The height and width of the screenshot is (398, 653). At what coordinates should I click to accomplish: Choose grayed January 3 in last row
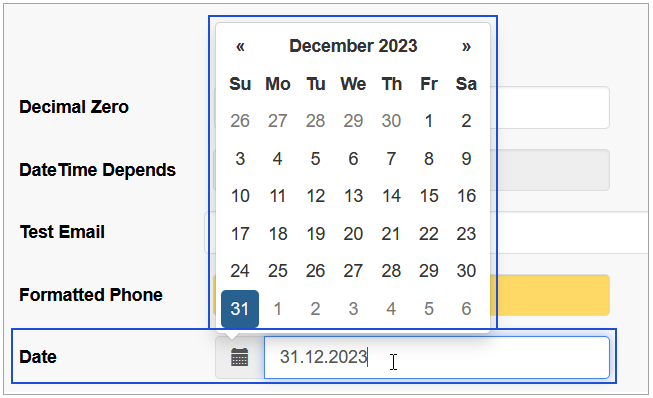353,308
